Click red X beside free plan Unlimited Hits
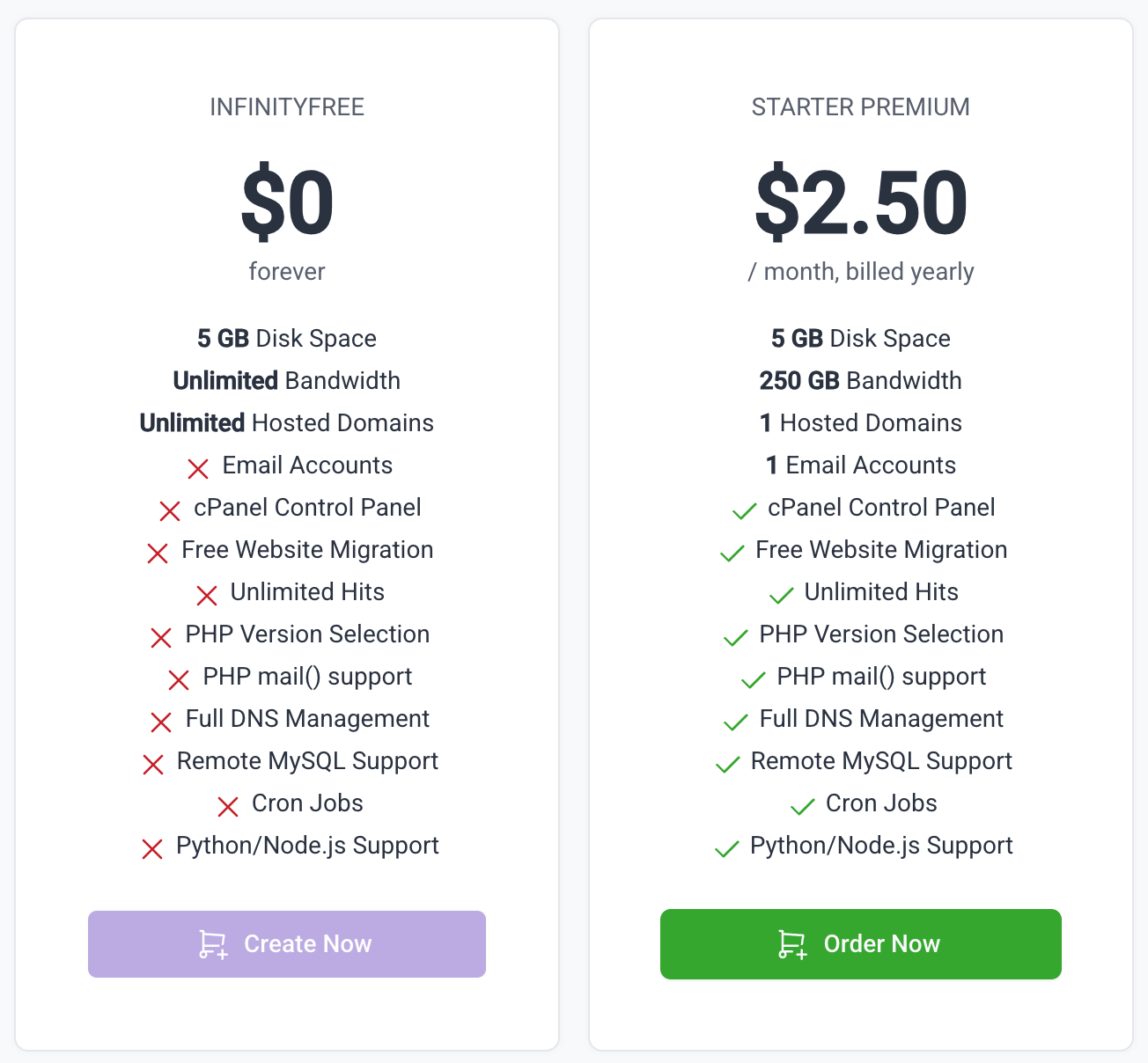 coord(207,596)
